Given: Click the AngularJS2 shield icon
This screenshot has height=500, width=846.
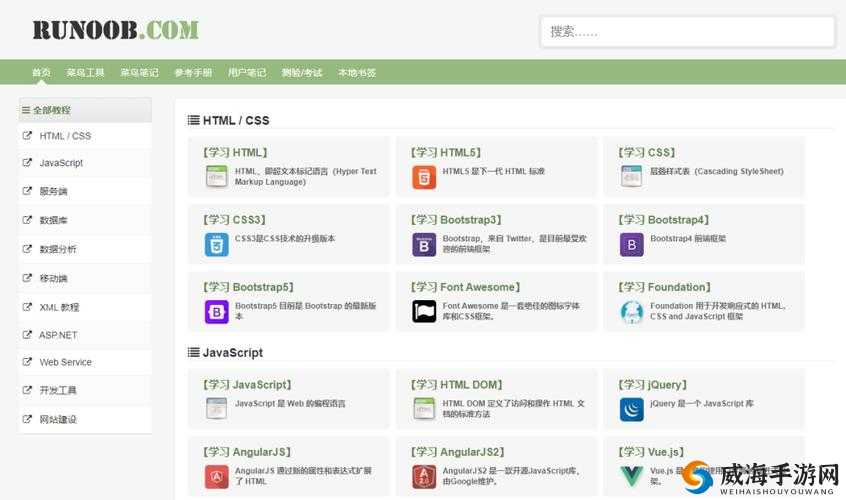Looking at the screenshot, I should click(x=424, y=477).
